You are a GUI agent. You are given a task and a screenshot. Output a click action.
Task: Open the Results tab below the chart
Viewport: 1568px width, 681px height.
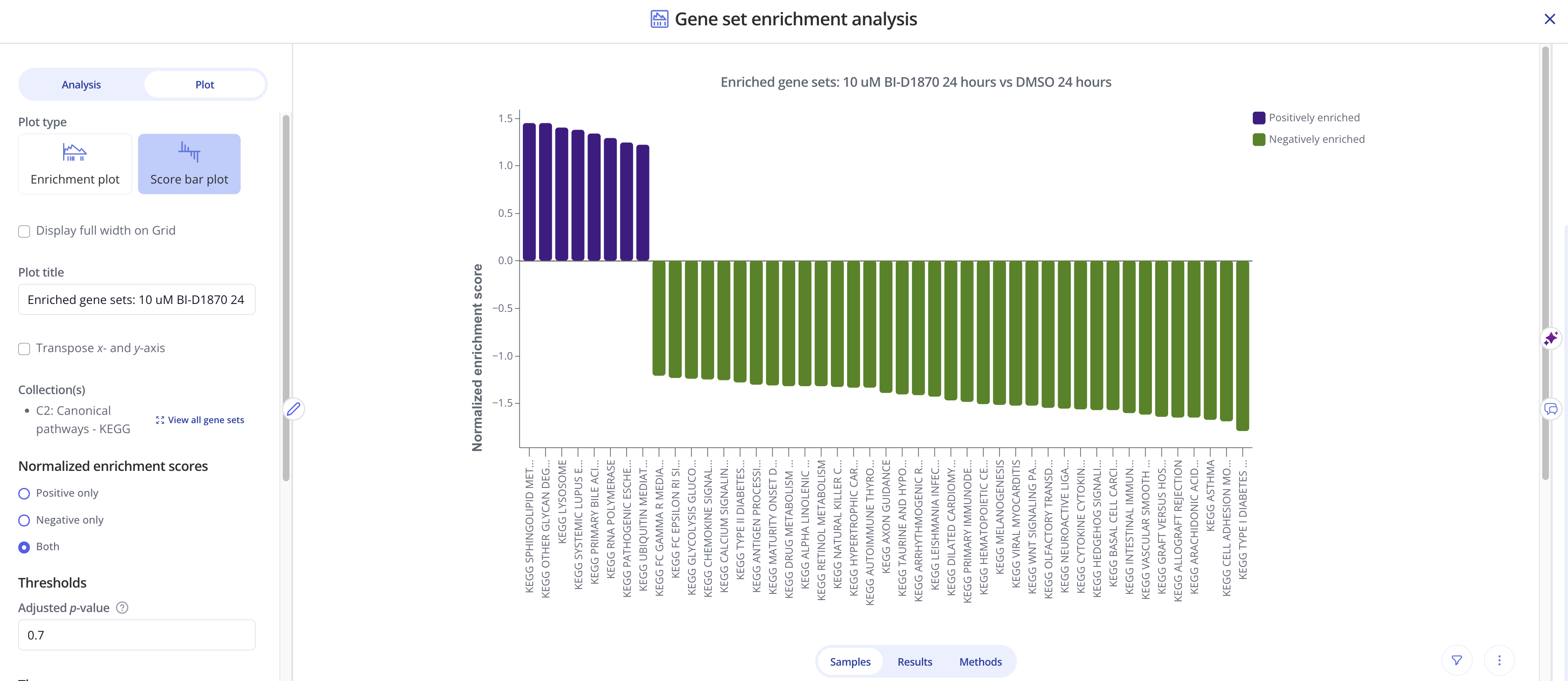915,661
